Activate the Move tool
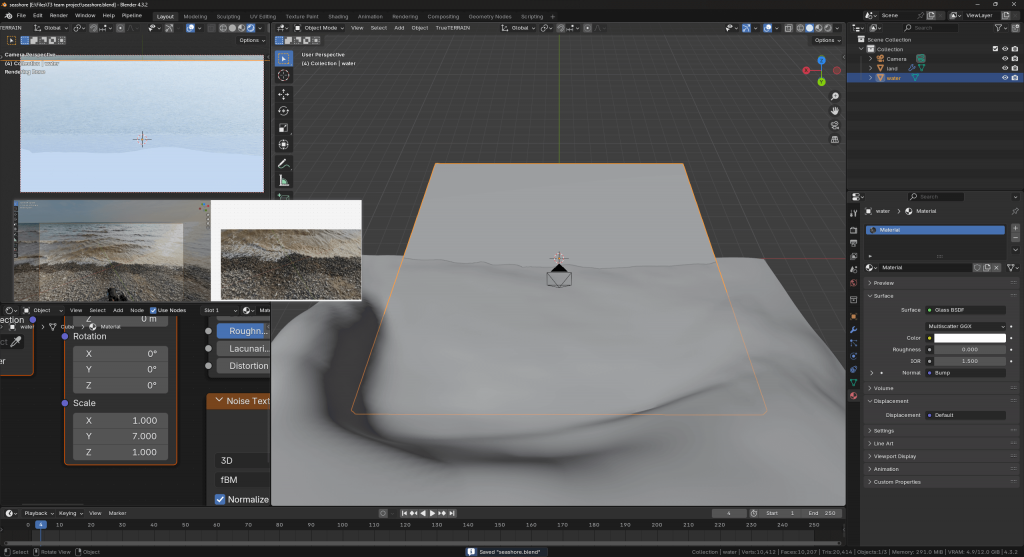Viewport: 1024px width, 557px height. (284, 93)
